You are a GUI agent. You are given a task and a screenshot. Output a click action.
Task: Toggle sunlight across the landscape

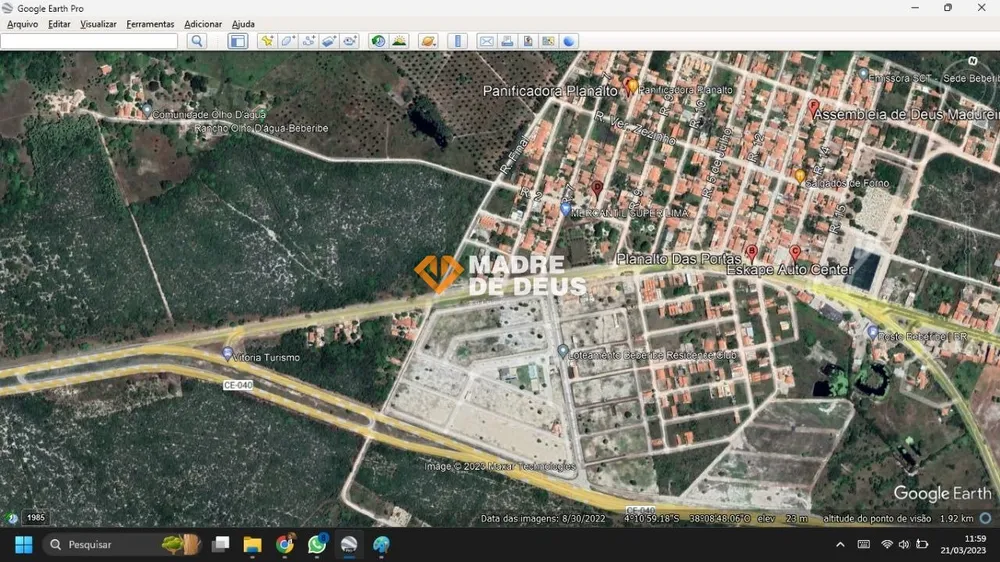[399, 41]
